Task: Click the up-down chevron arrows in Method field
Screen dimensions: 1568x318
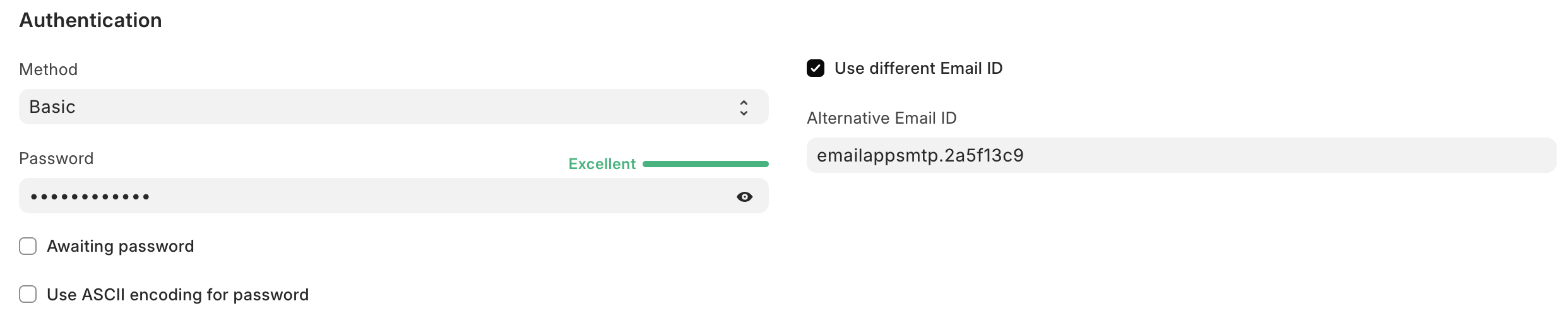Action: click(x=744, y=107)
